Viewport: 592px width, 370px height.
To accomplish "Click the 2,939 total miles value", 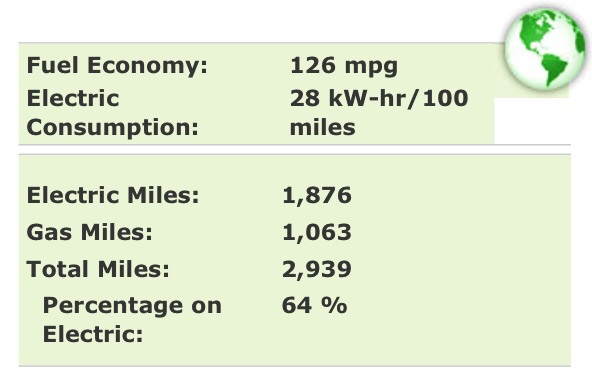I will [317, 269].
